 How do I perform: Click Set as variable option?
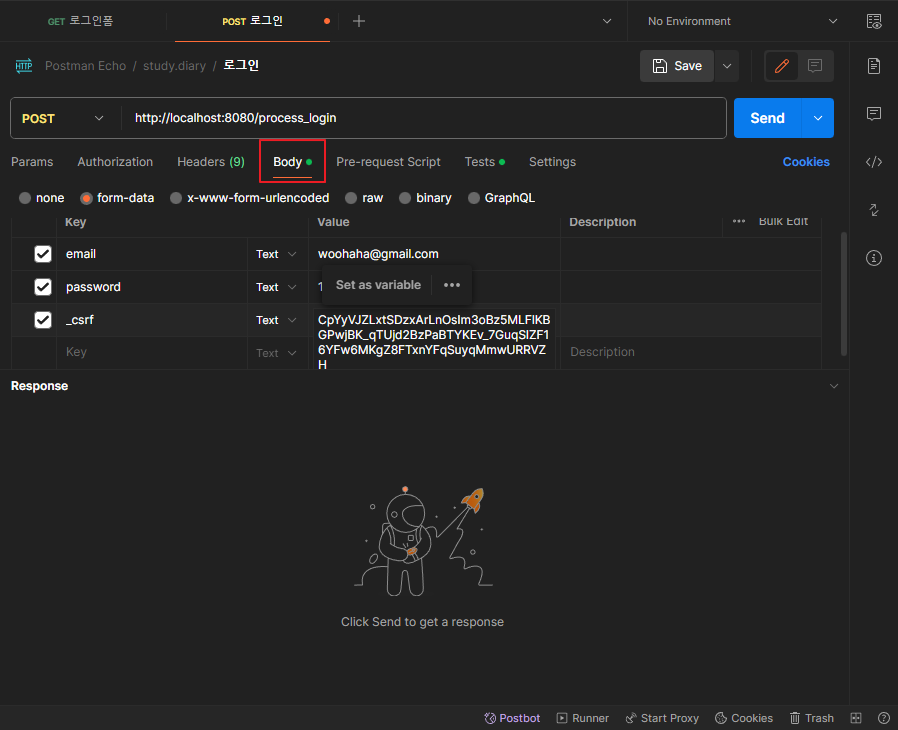[378, 285]
